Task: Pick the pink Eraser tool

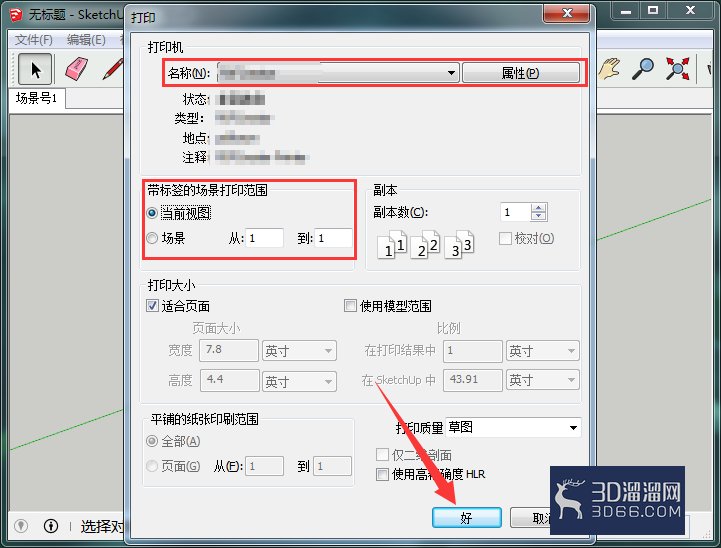Action: [76, 69]
